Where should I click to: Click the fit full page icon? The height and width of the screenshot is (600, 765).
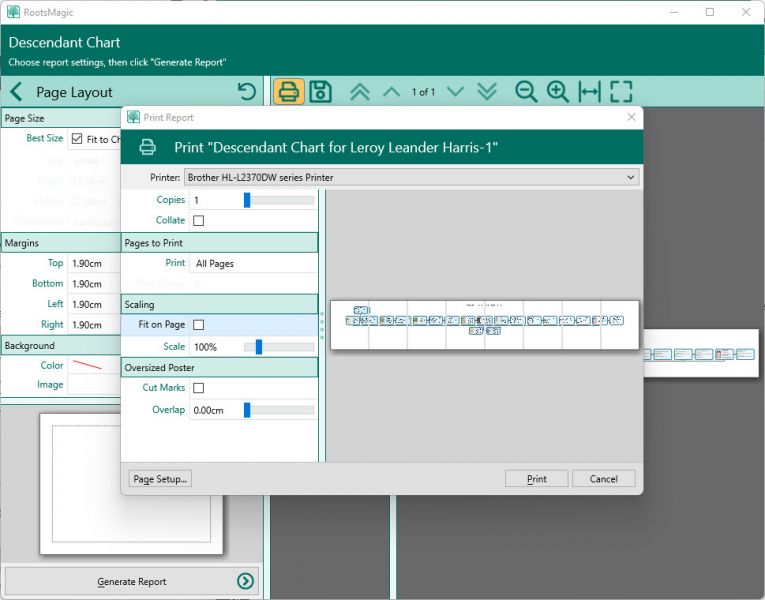coord(621,92)
